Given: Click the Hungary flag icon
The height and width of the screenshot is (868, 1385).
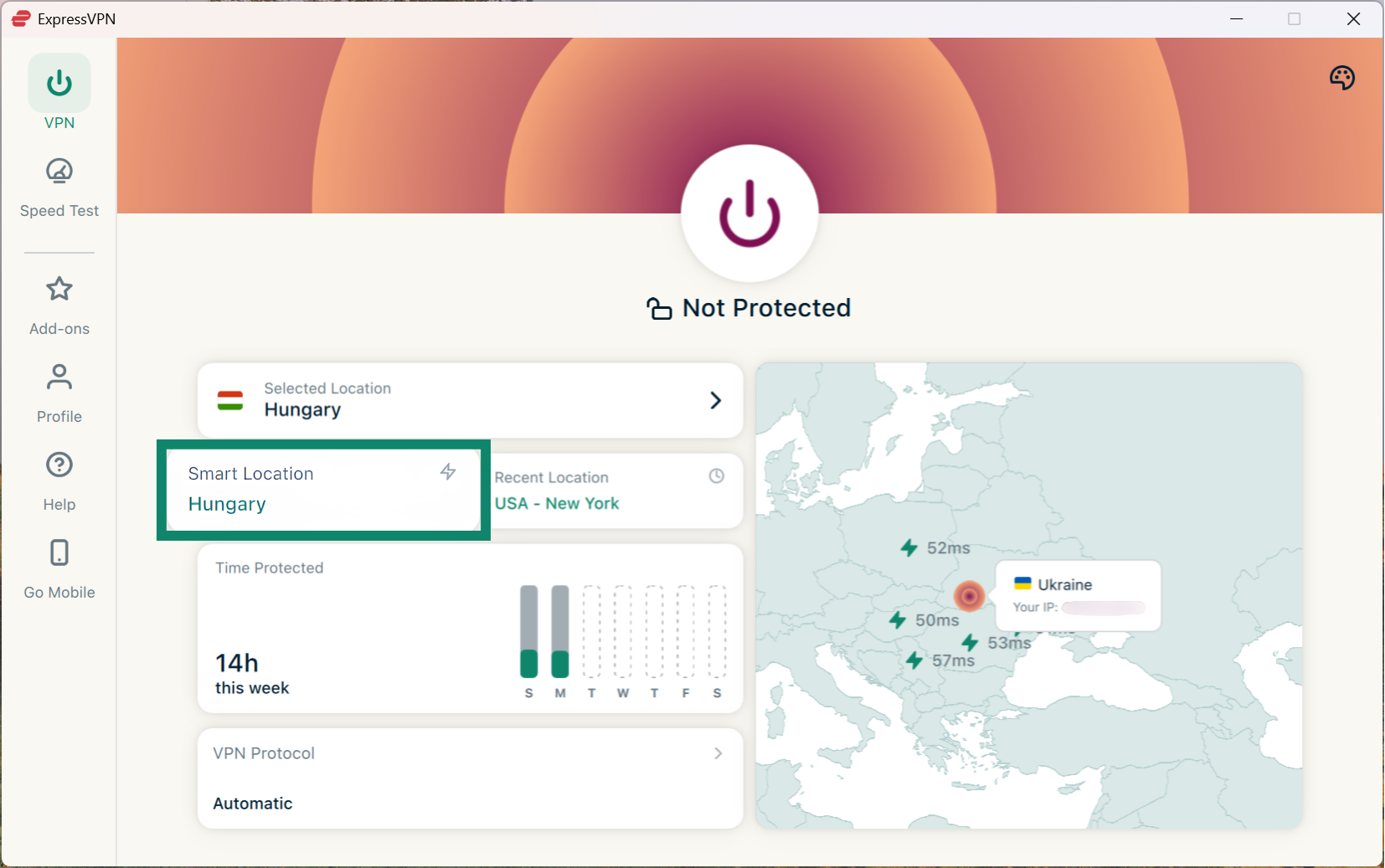Looking at the screenshot, I should pos(230,400).
